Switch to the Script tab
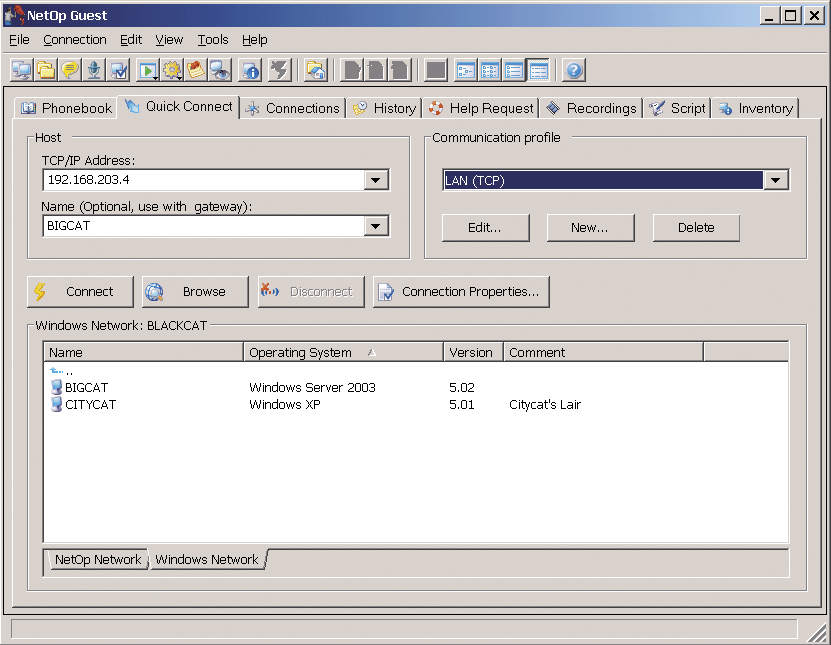This screenshot has height=645, width=831. pos(678,108)
